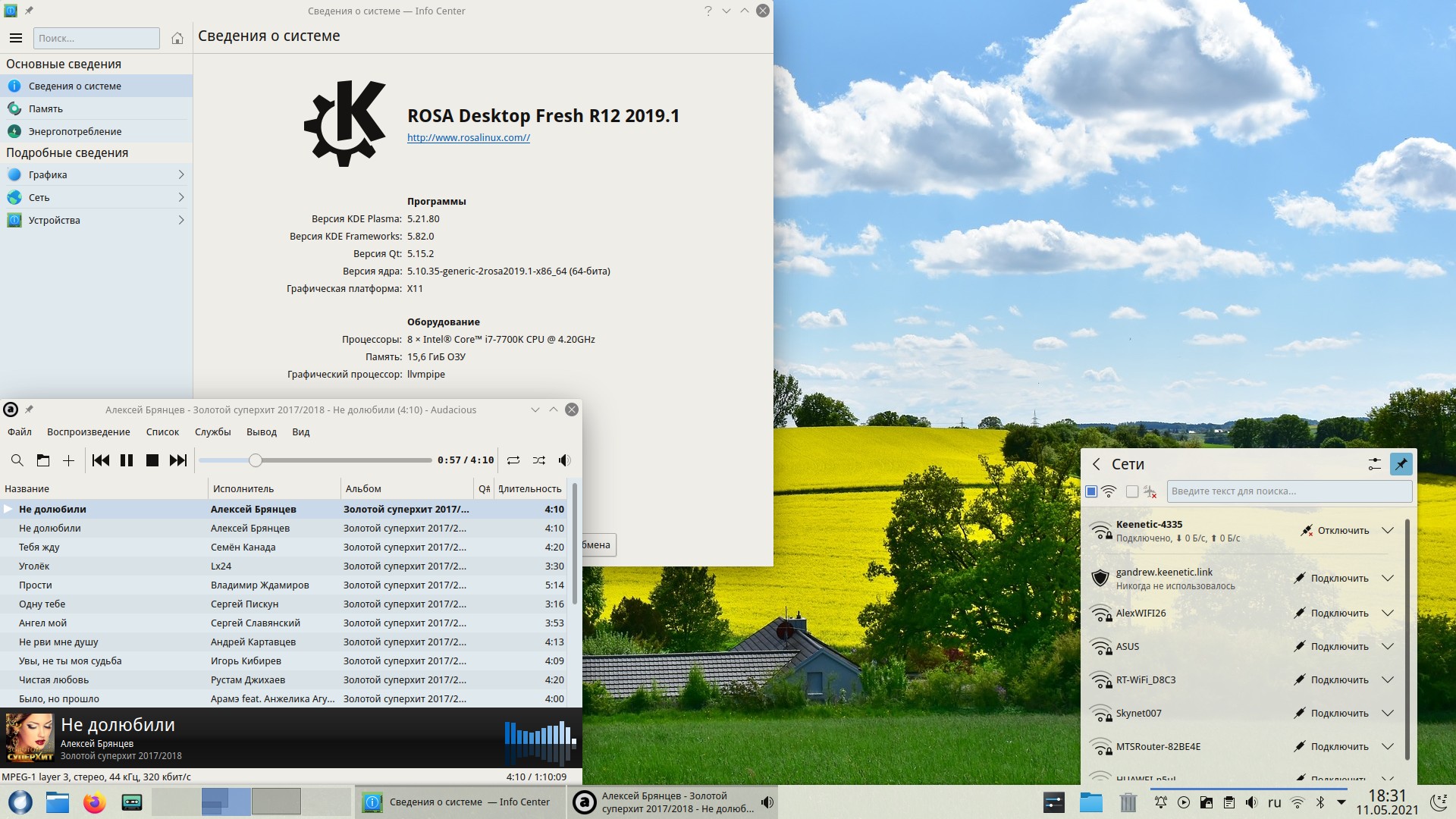The image size is (1456, 819).
Task: Click the Stop playback button
Action: (152, 460)
